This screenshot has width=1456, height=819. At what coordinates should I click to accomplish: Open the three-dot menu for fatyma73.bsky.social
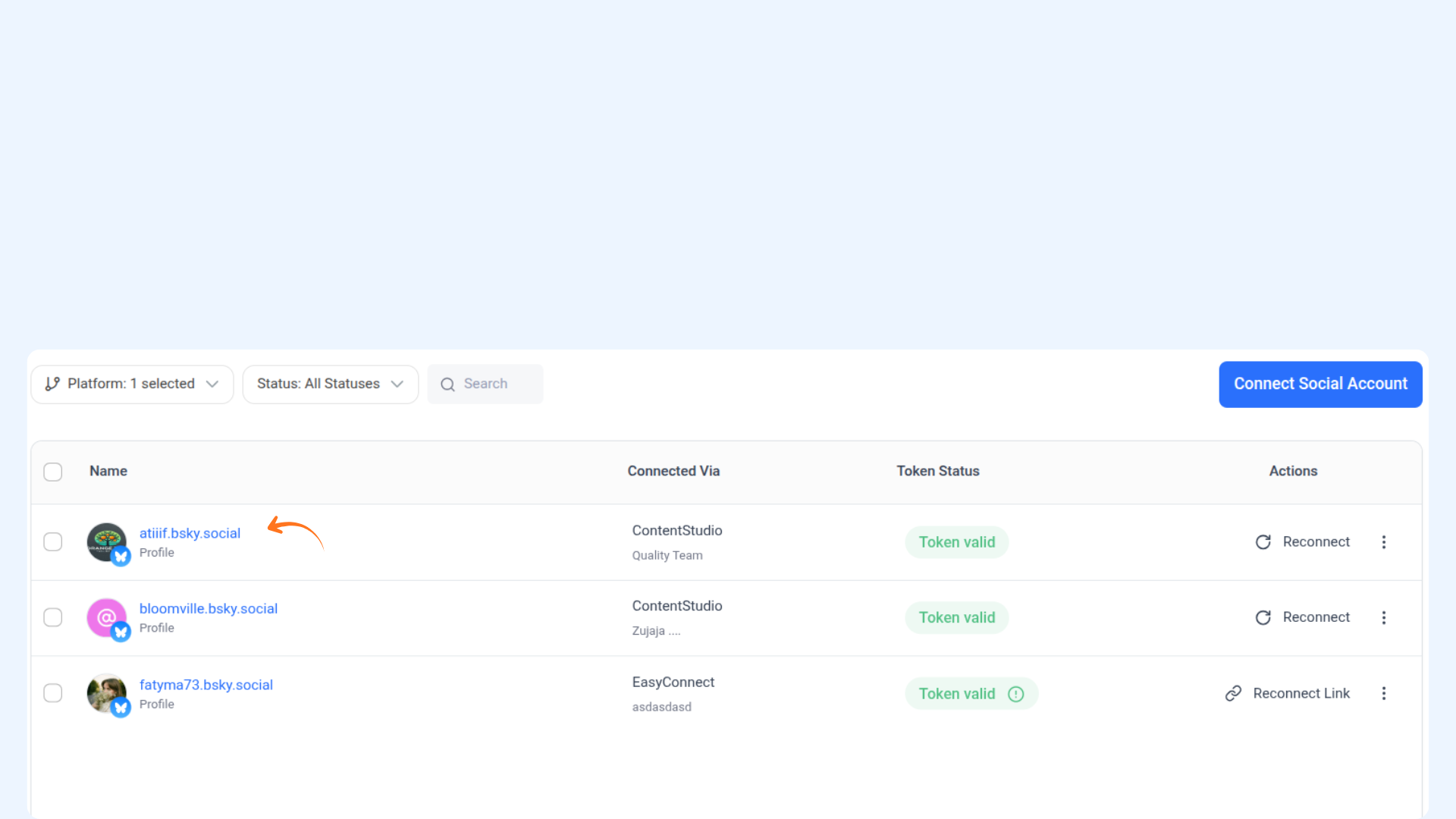pyautogui.click(x=1384, y=694)
